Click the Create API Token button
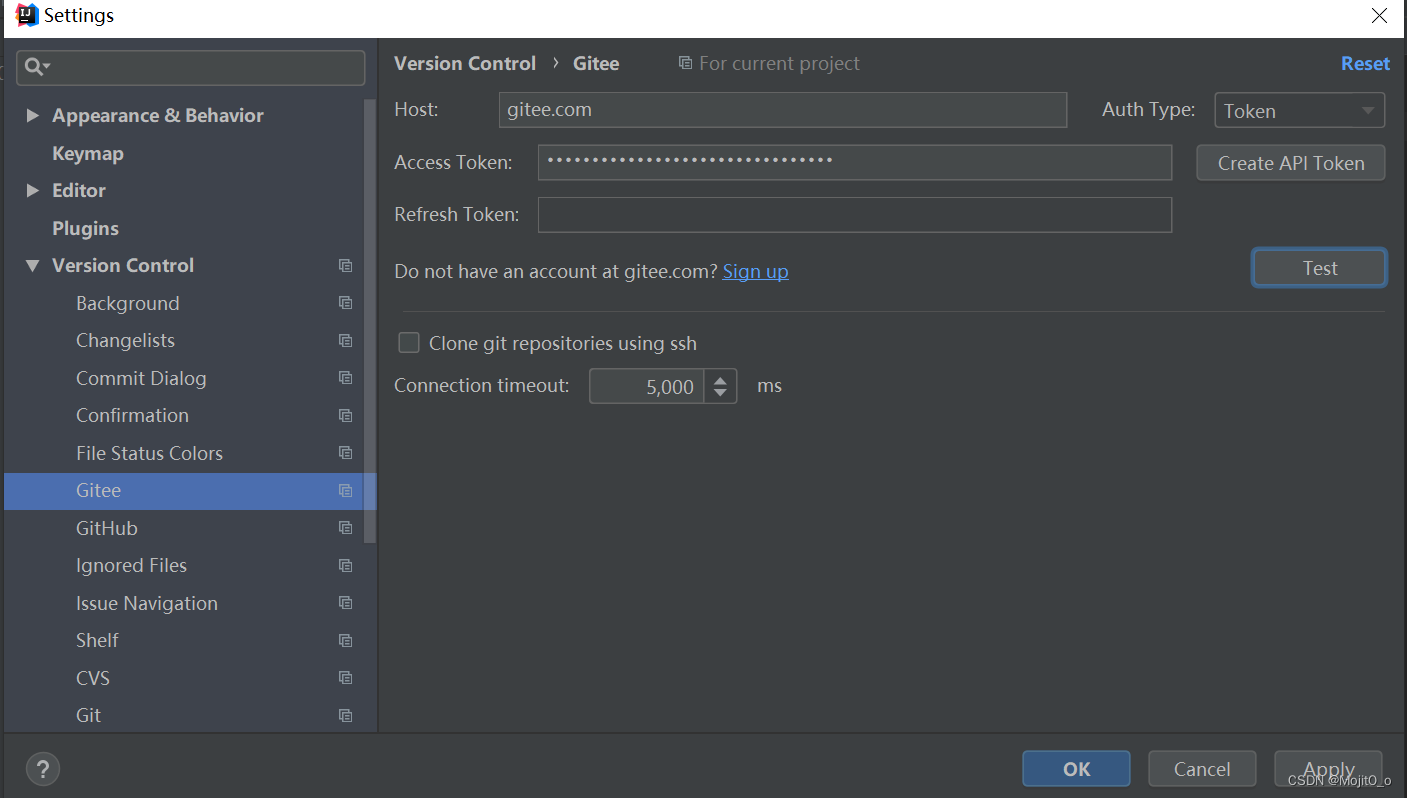Screen dimensions: 1407x798 tap(1291, 163)
